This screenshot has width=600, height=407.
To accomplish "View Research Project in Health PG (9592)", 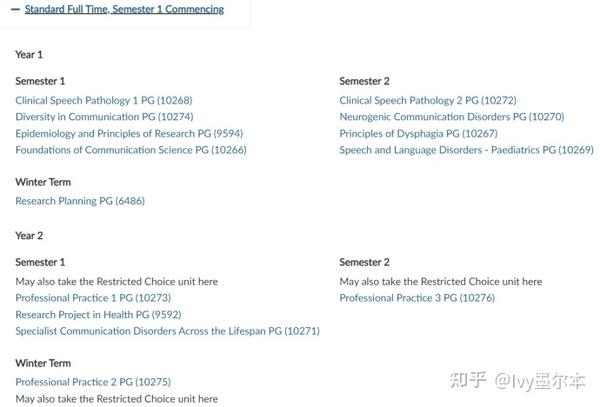I will 98,314.
